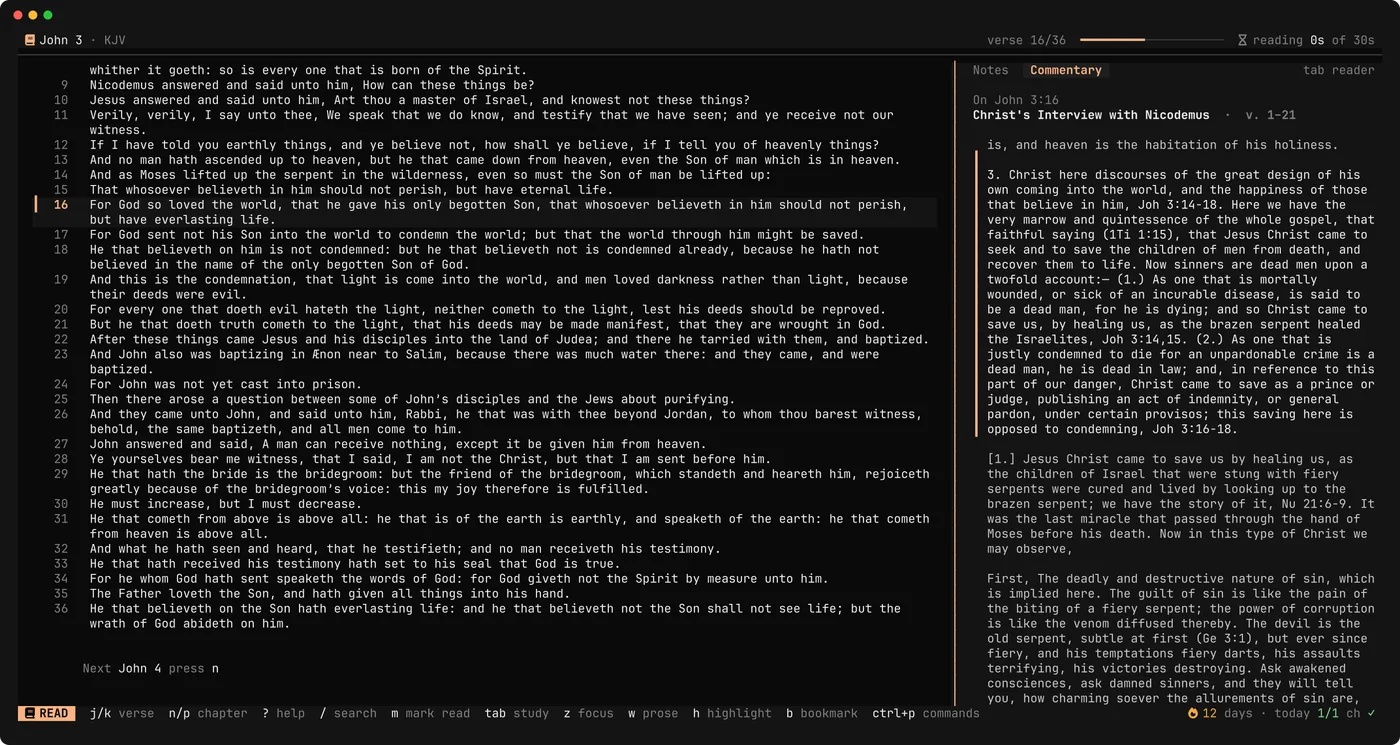Click the 'j/k verse' hint

click(122, 713)
